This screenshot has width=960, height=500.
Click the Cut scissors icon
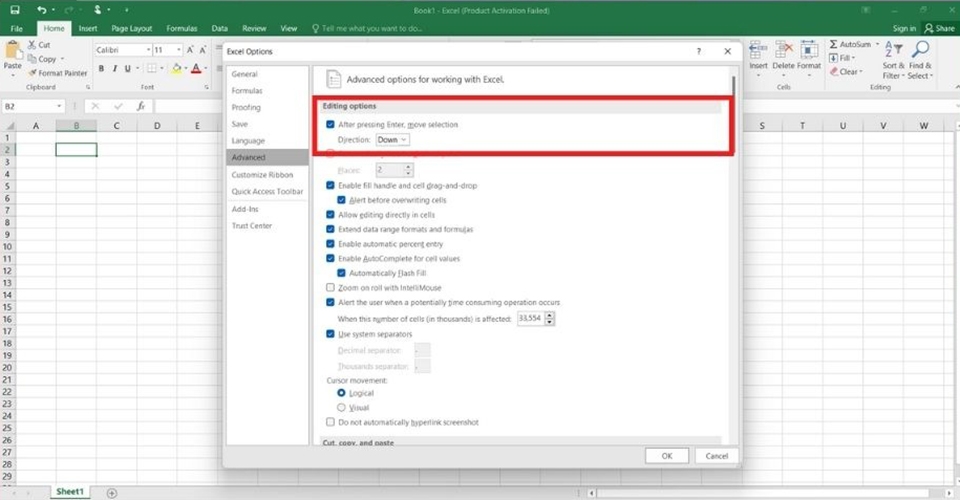[32, 45]
